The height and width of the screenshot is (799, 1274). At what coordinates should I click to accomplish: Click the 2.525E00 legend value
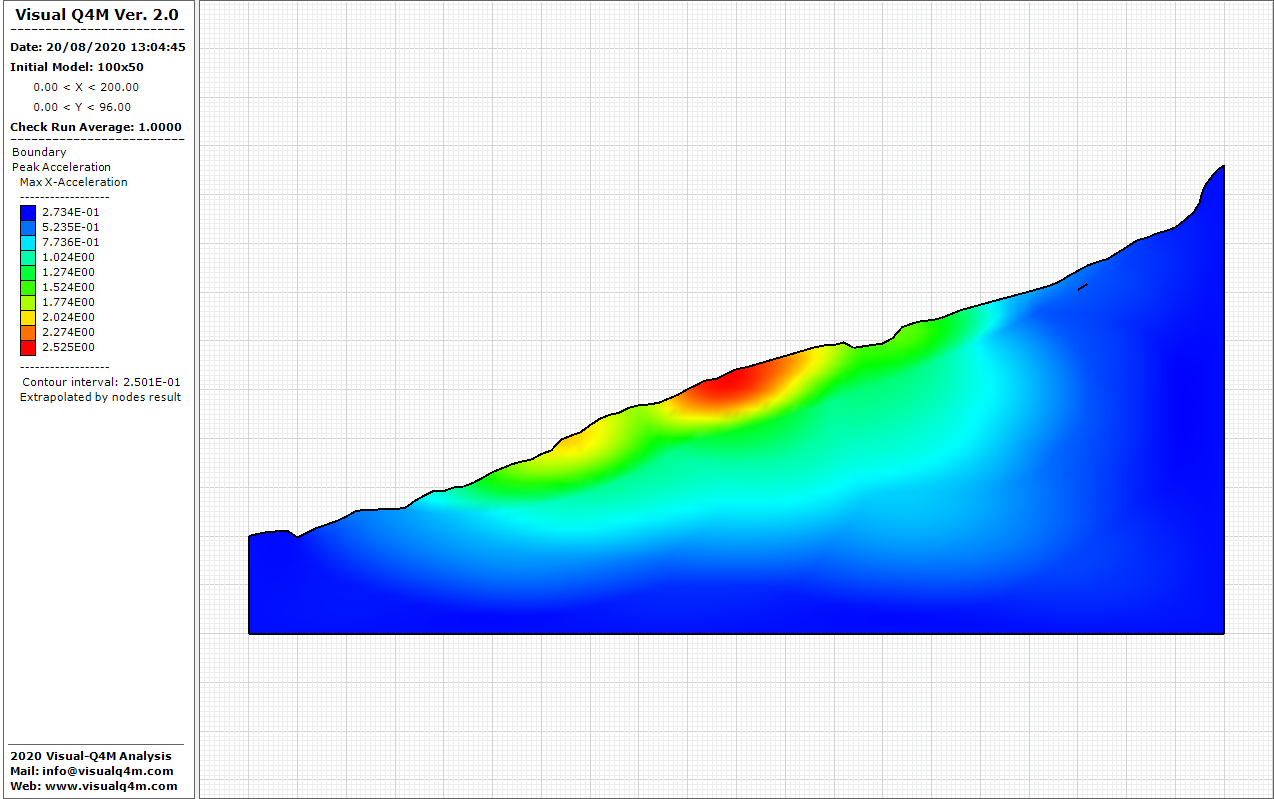(68, 347)
